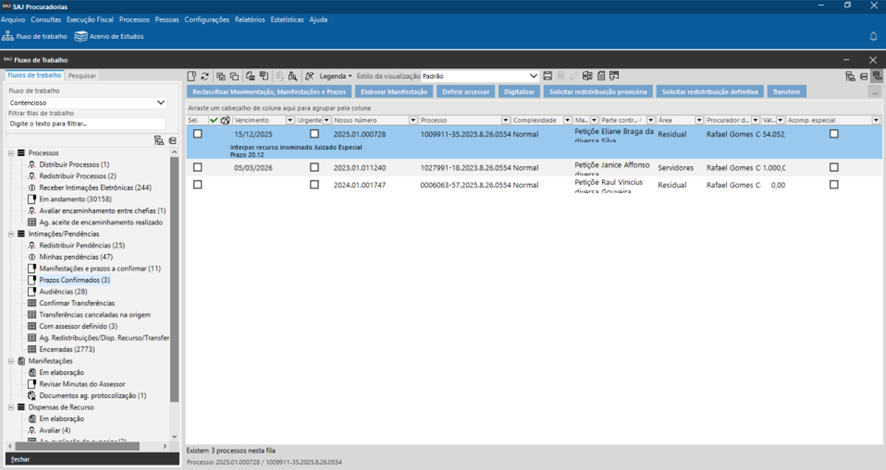The width and height of the screenshot is (886, 470).
Task: Open Acervo de Estudos from toolbar
Action: 109,37
